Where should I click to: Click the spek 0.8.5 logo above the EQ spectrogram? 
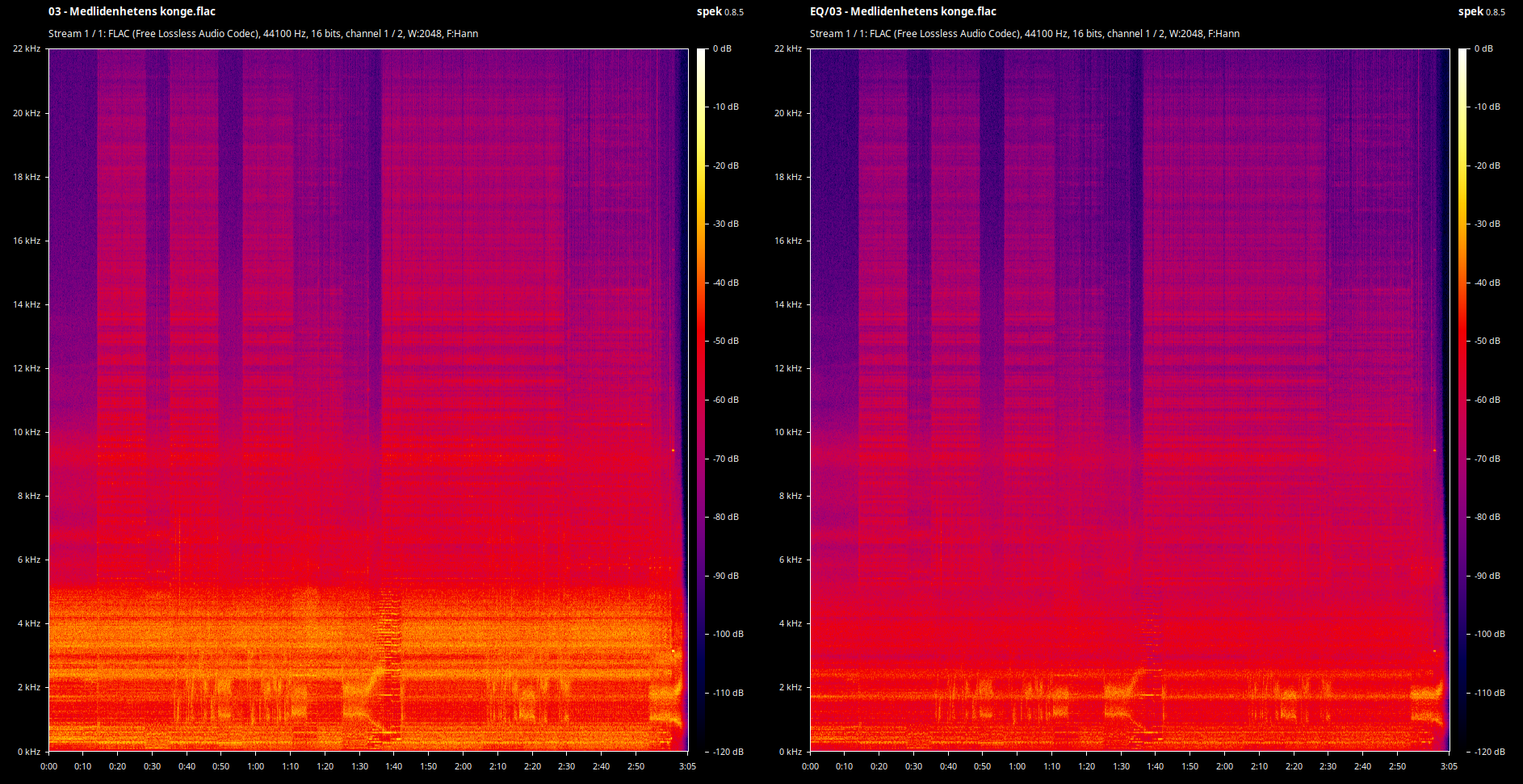[1482, 11]
